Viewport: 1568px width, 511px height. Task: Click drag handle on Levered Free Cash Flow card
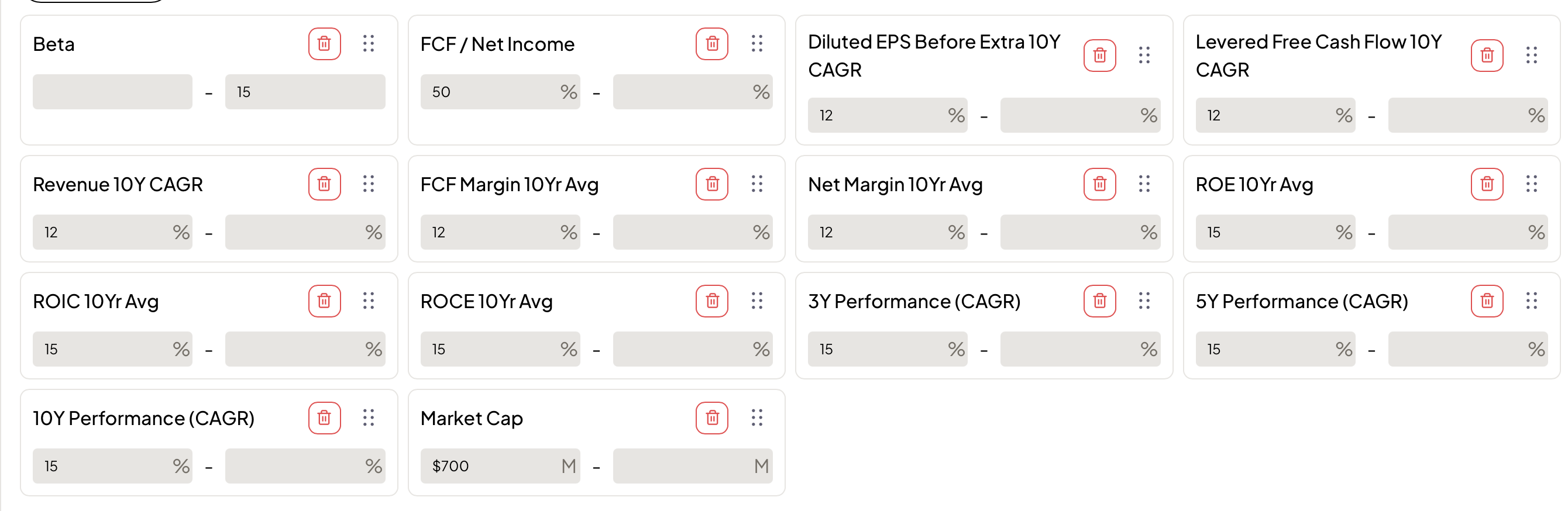[1532, 56]
